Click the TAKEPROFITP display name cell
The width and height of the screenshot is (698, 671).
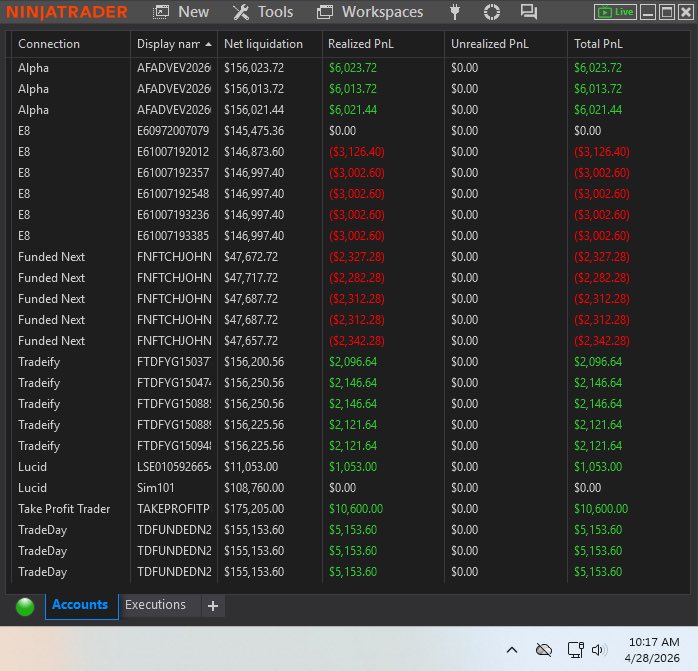point(173,509)
